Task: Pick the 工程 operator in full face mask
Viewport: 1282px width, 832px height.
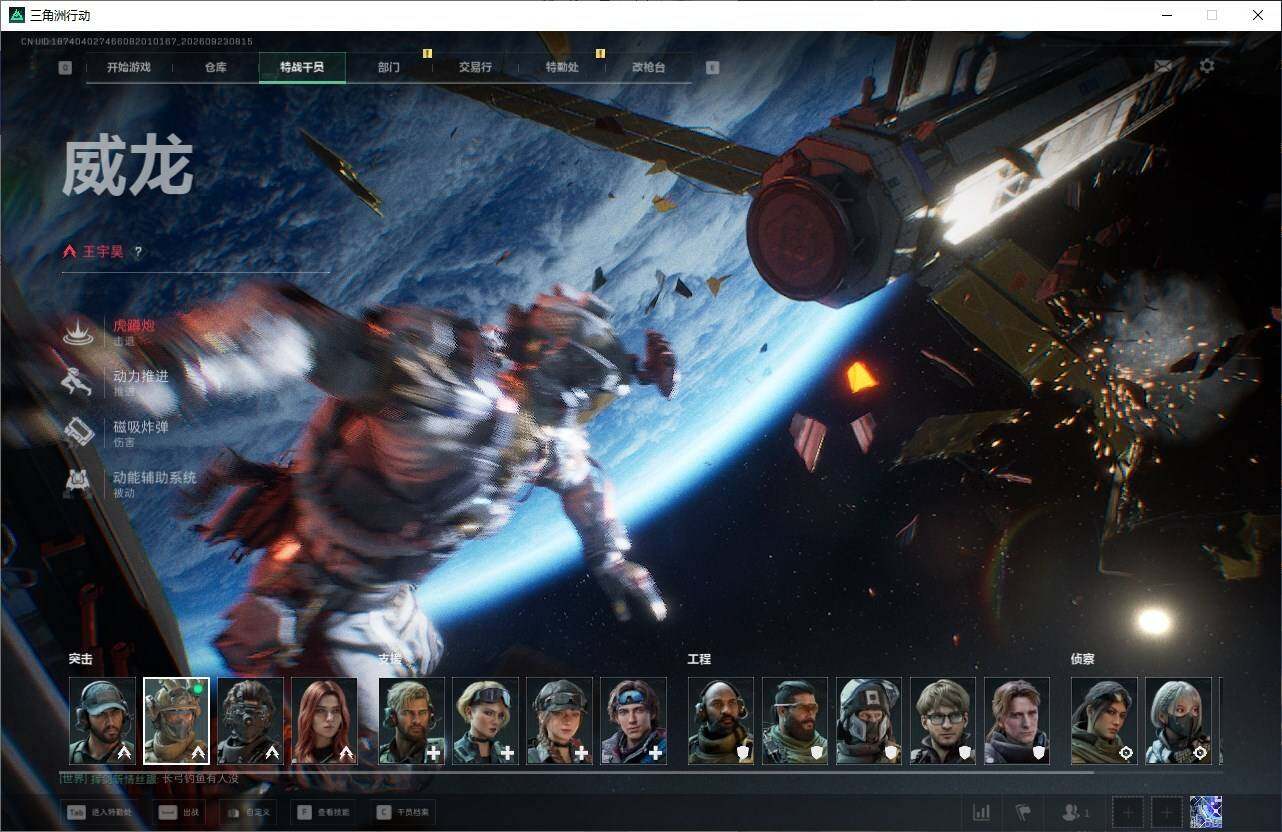Action: [x=869, y=721]
